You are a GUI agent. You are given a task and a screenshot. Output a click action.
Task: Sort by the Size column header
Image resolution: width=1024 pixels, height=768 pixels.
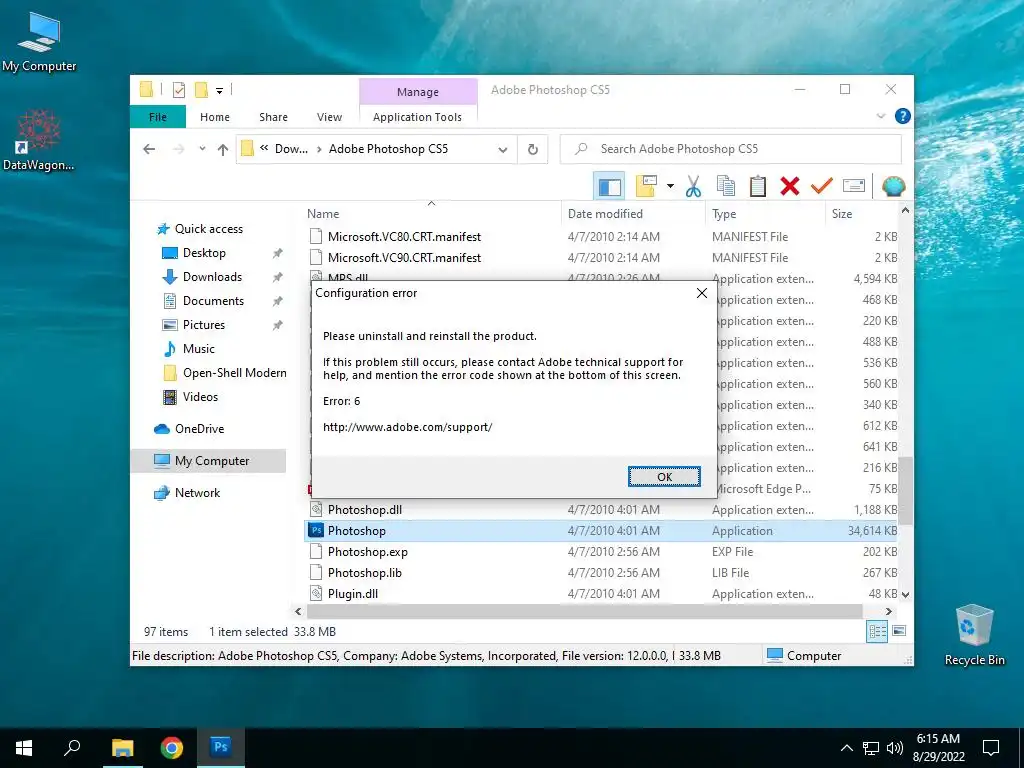pos(861,214)
